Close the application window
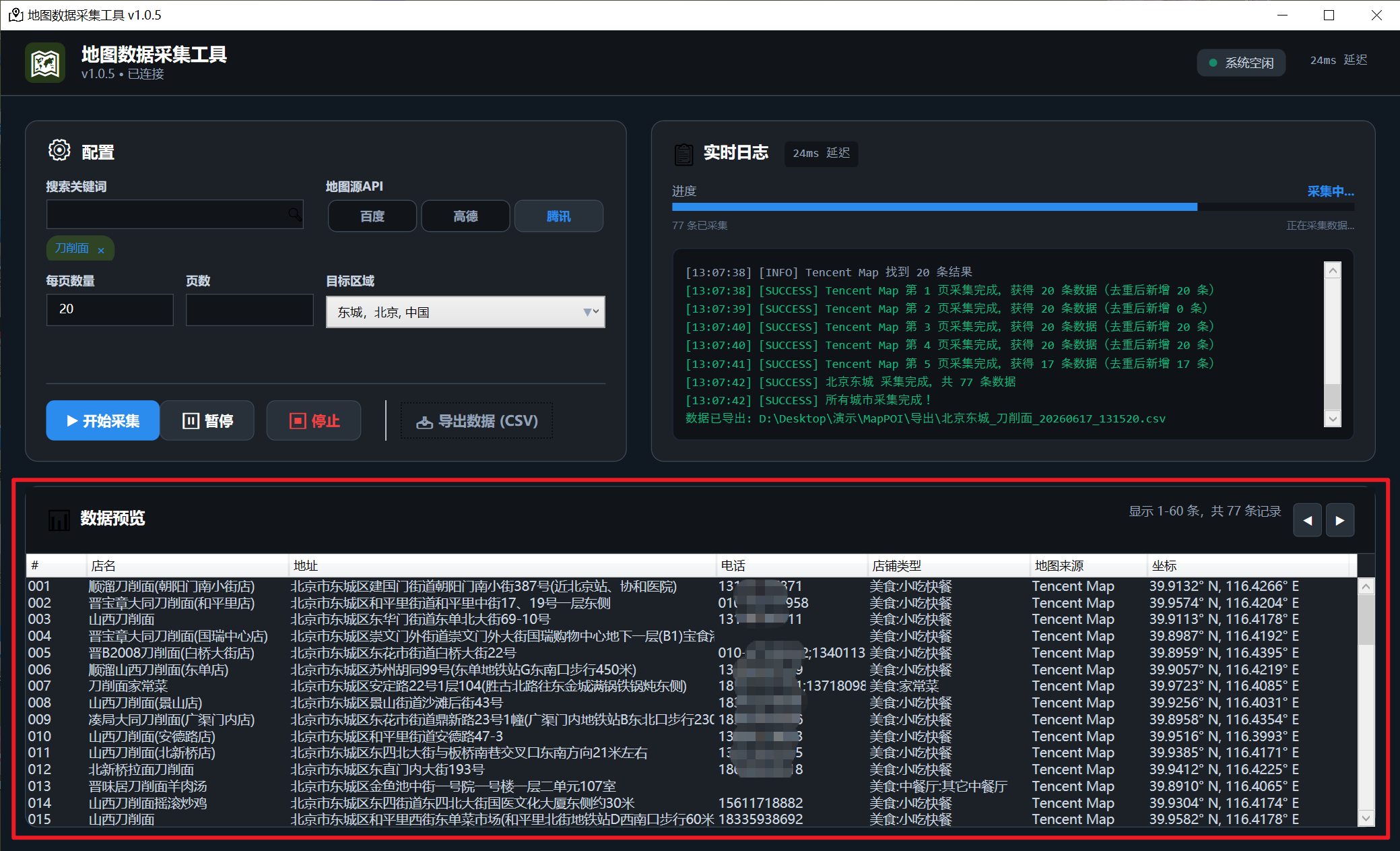Viewport: 1400px width, 851px height. [1376, 15]
